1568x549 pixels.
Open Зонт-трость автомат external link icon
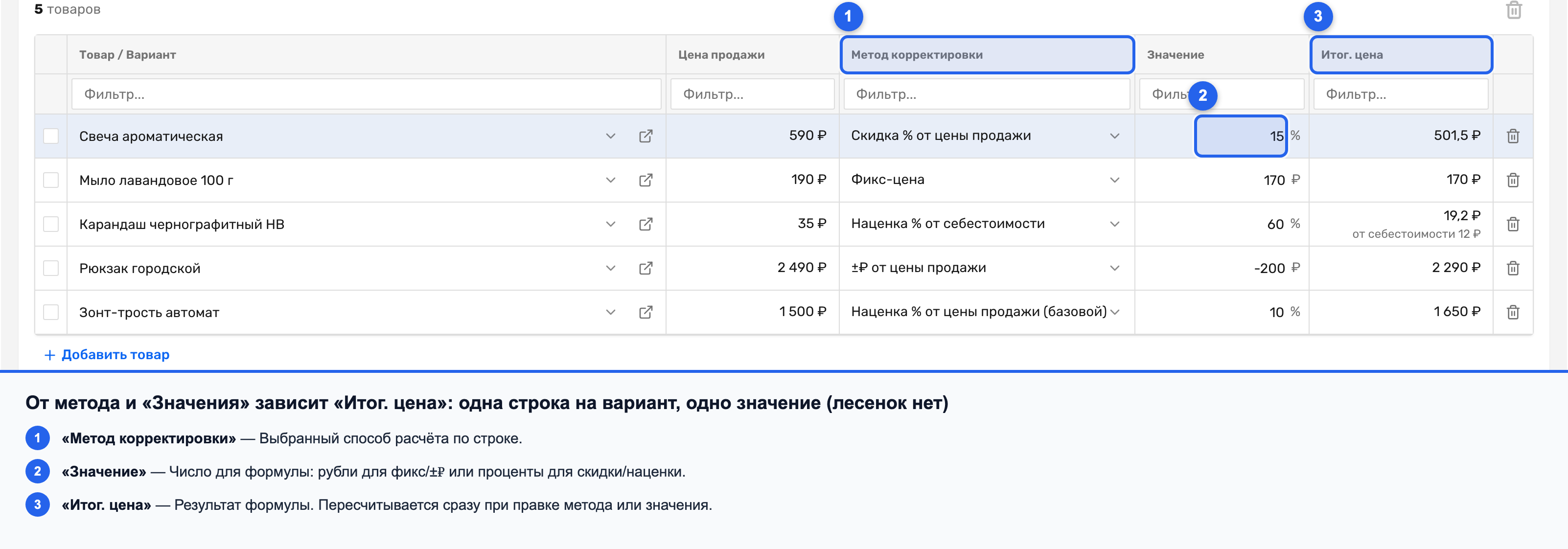[646, 312]
